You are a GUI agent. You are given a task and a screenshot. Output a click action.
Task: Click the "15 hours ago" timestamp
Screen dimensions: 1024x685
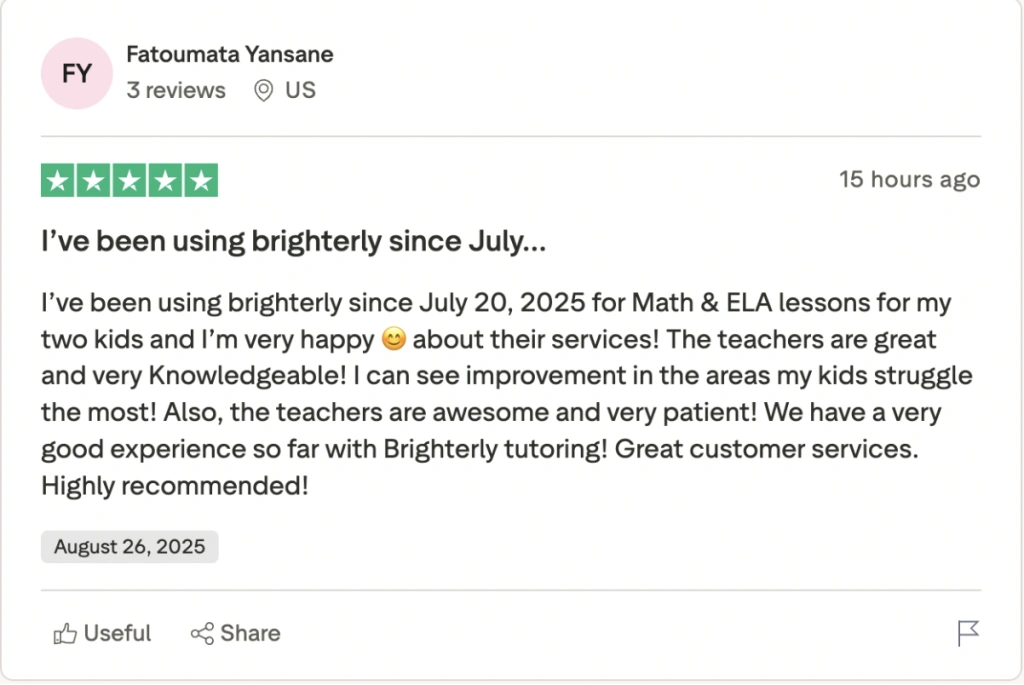pyautogui.click(x=909, y=180)
